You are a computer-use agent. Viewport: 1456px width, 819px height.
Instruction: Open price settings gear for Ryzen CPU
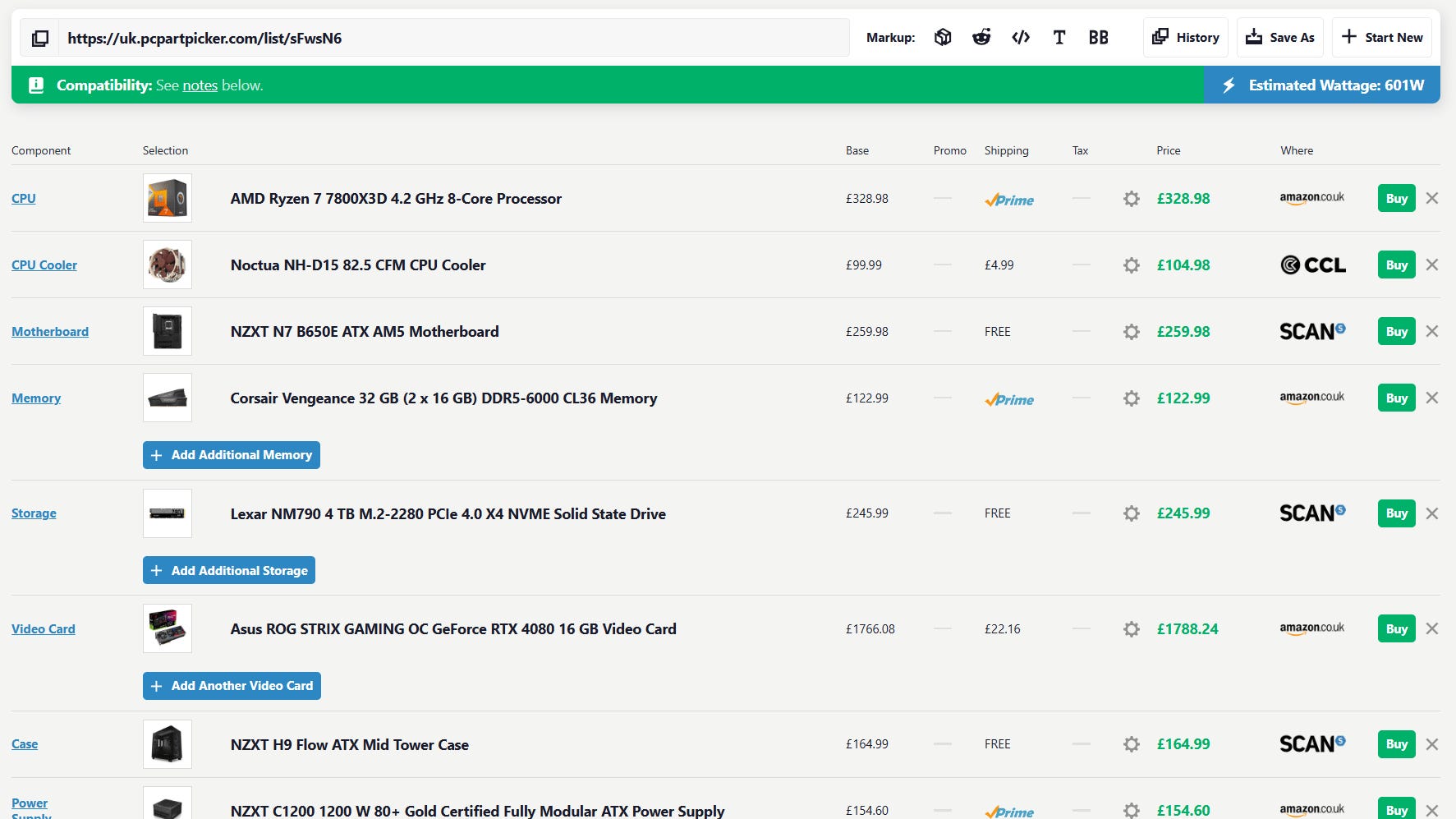point(1131,199)
